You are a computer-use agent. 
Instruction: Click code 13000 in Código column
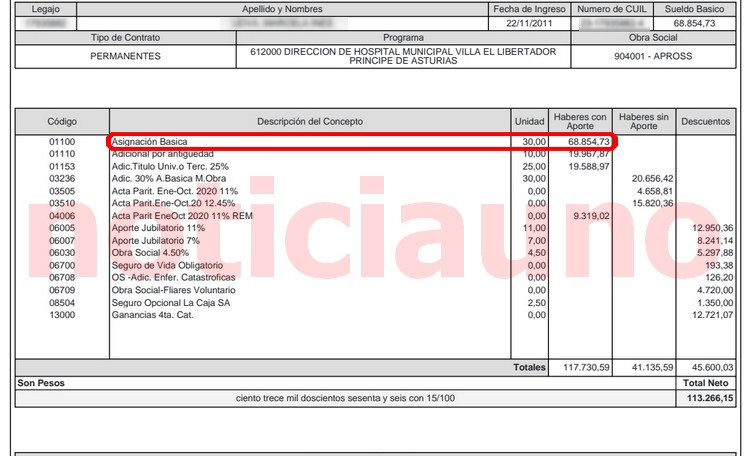tap(62, 315)
